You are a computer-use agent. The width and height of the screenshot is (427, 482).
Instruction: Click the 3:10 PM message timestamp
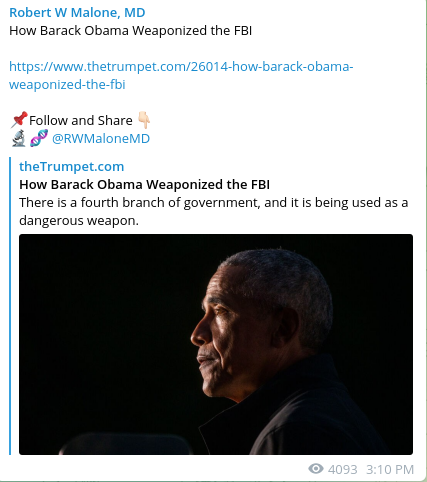point(390,469)
